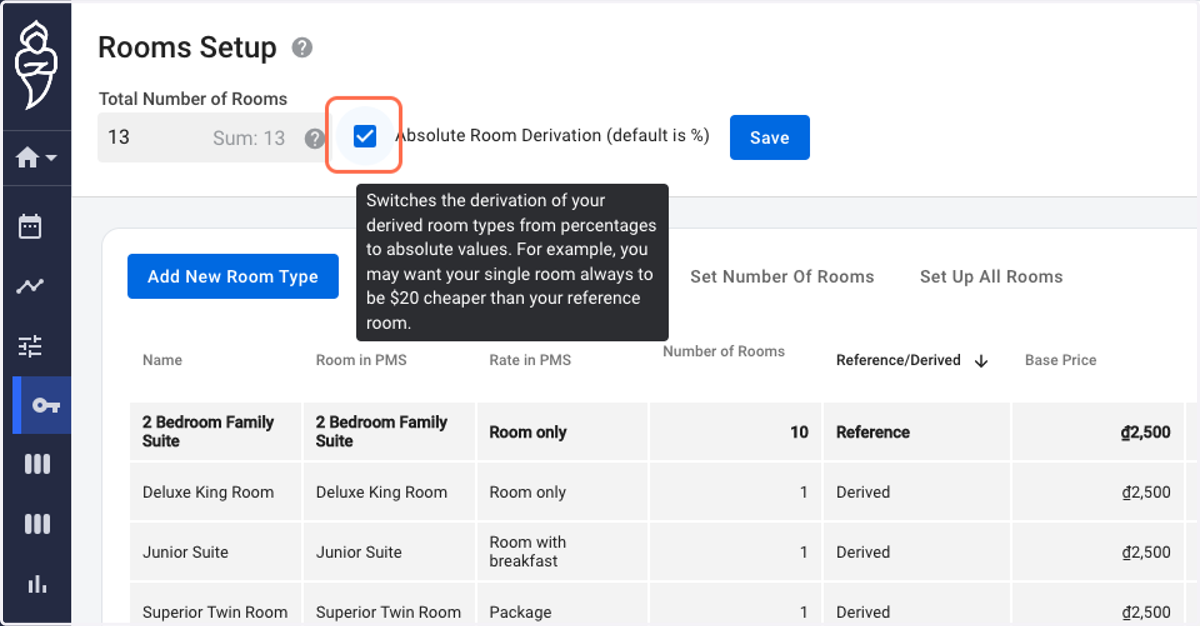Click Number of Rooms column header
Viewport: 1200px width, 626px height.
tap(724, 351)
